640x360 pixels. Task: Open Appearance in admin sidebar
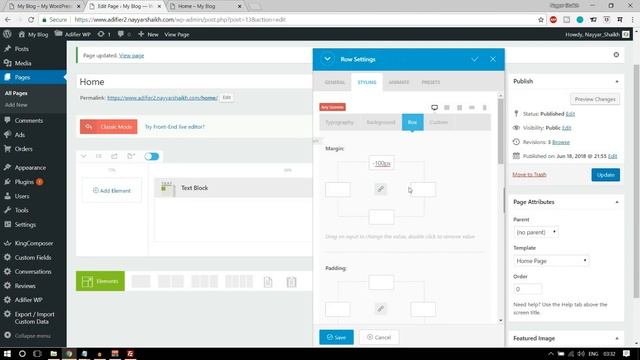coord(30,168)
